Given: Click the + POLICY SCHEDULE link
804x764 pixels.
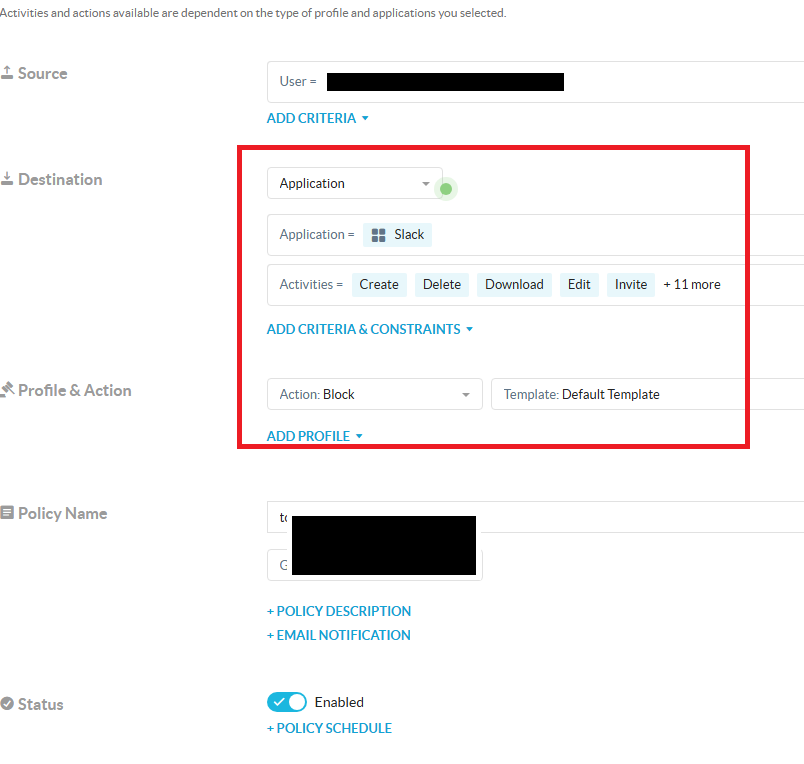Looking at the screenshot, I should [x=329, y=728].
